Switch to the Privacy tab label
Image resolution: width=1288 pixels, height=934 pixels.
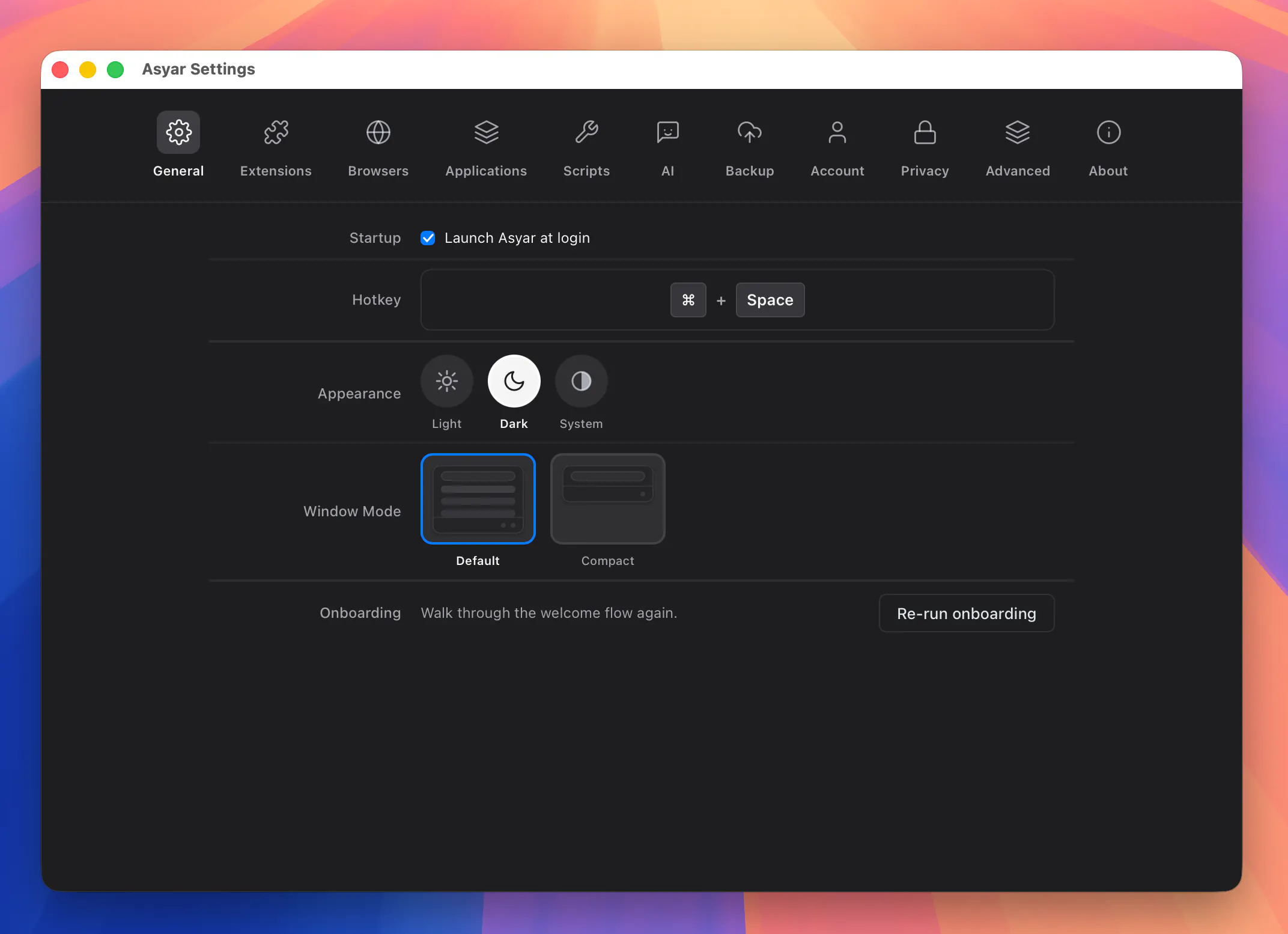point(925,171)
